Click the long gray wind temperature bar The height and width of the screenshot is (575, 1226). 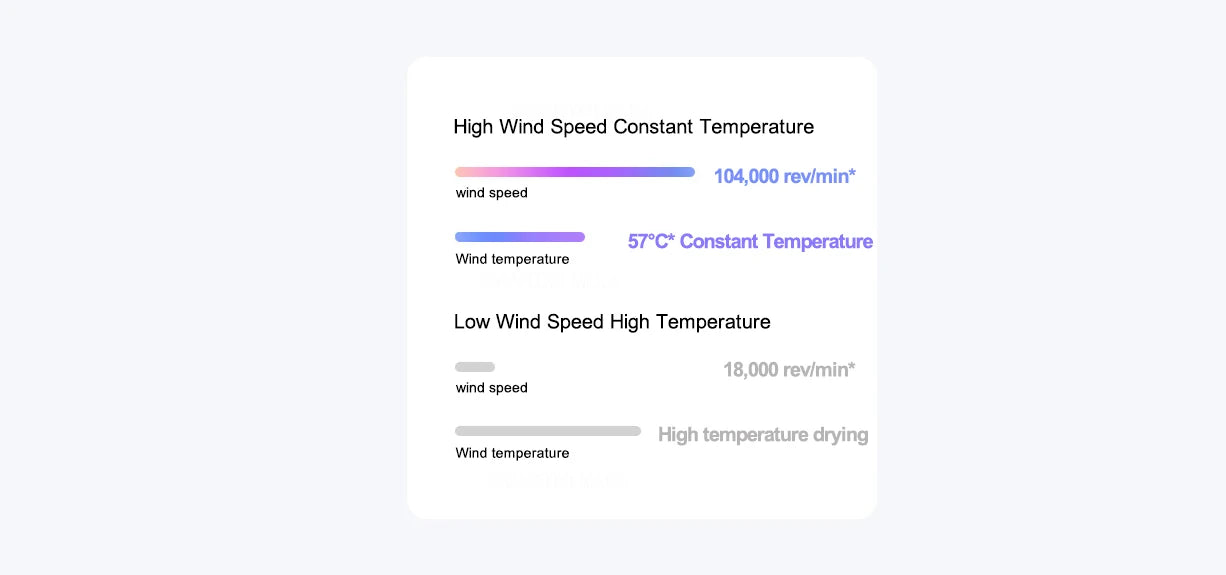(547, 431)
